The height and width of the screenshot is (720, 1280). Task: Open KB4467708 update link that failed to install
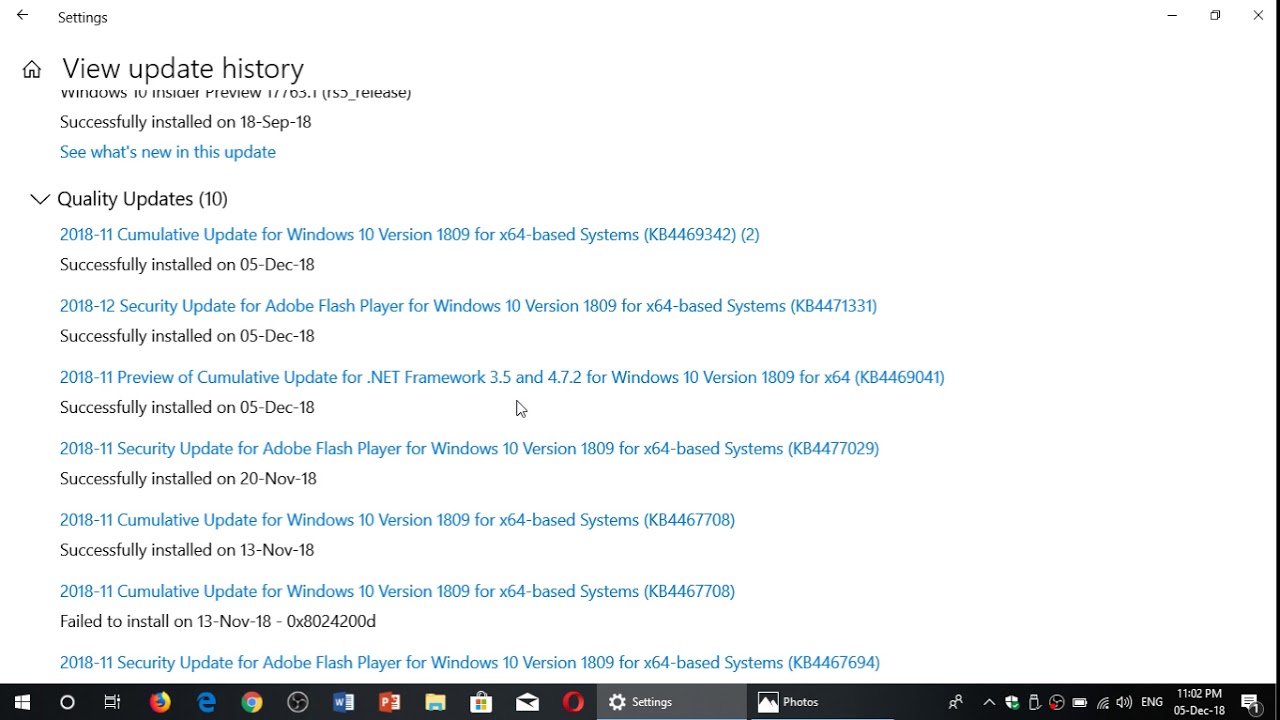click(397, 591)
